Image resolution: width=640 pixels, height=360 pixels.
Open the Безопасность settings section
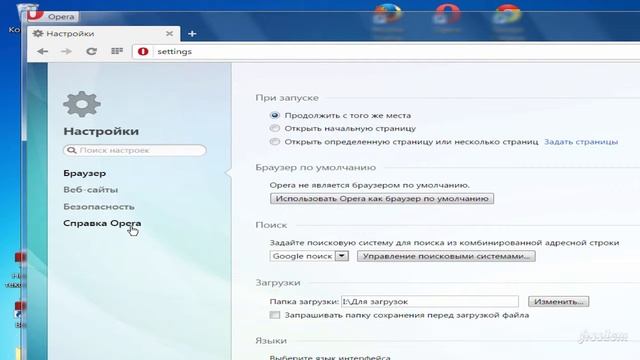coord(99,207)
